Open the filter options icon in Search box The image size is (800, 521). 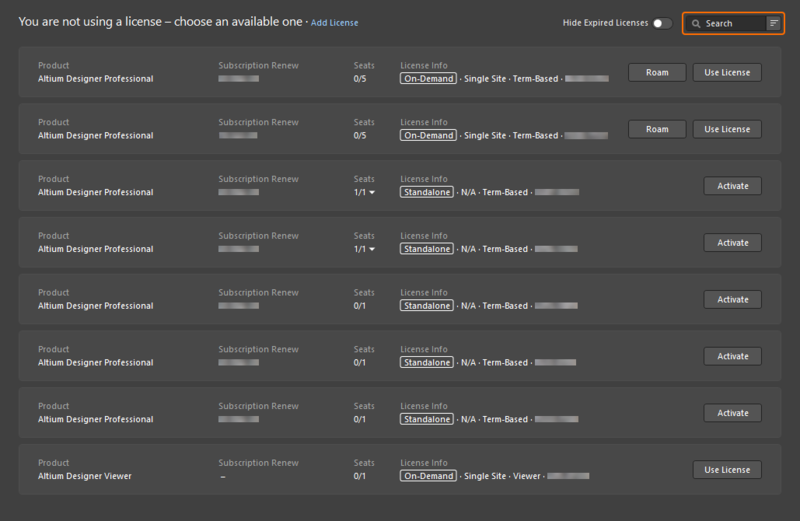click(x=773, y=23)
